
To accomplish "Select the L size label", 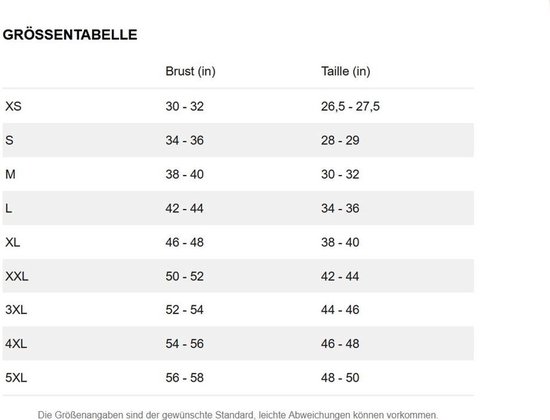I will (x=9, y=208).
